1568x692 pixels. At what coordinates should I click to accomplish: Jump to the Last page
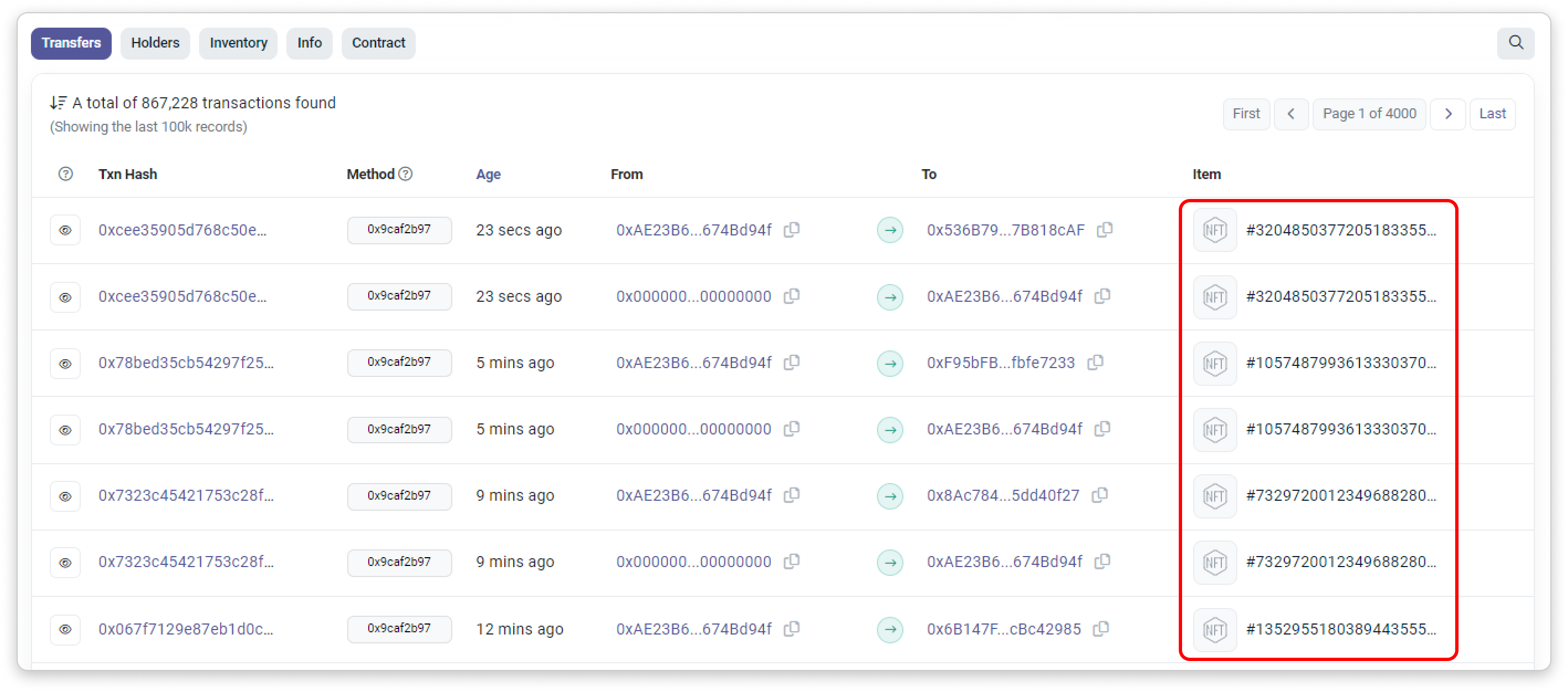point(1492,114)
